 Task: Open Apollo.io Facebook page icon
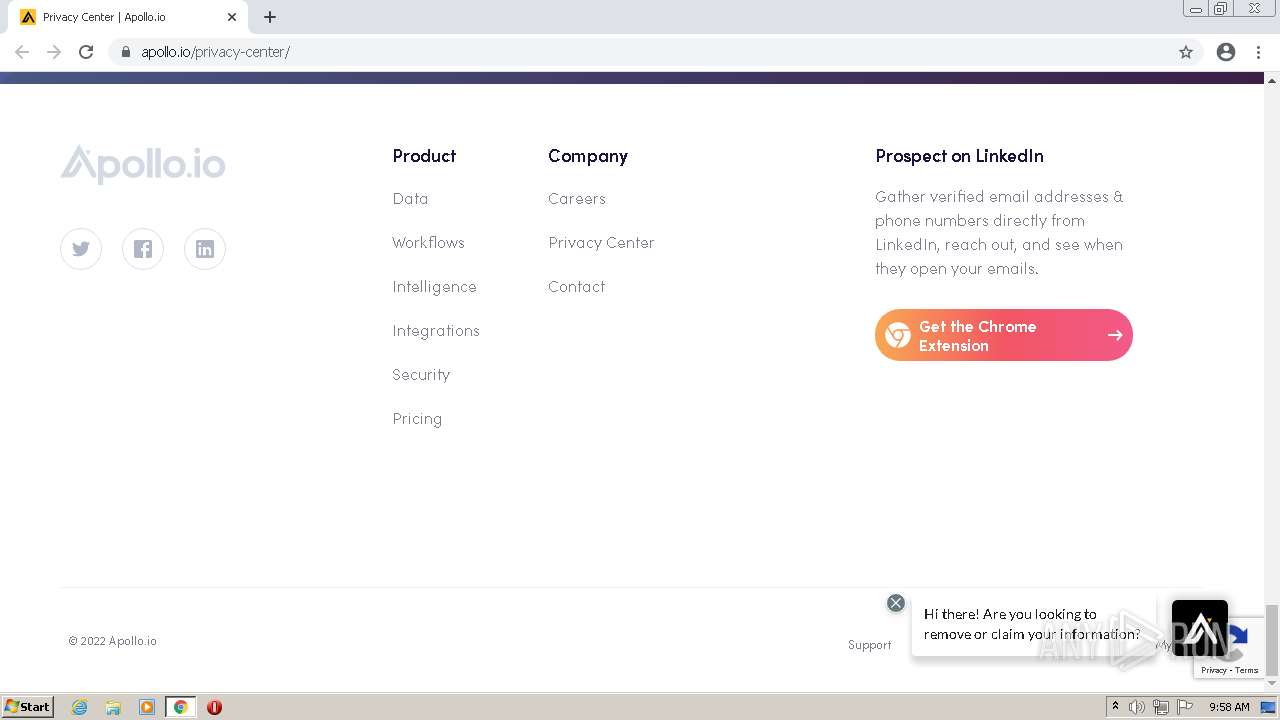pyautogui.click(x=143, y=249)
